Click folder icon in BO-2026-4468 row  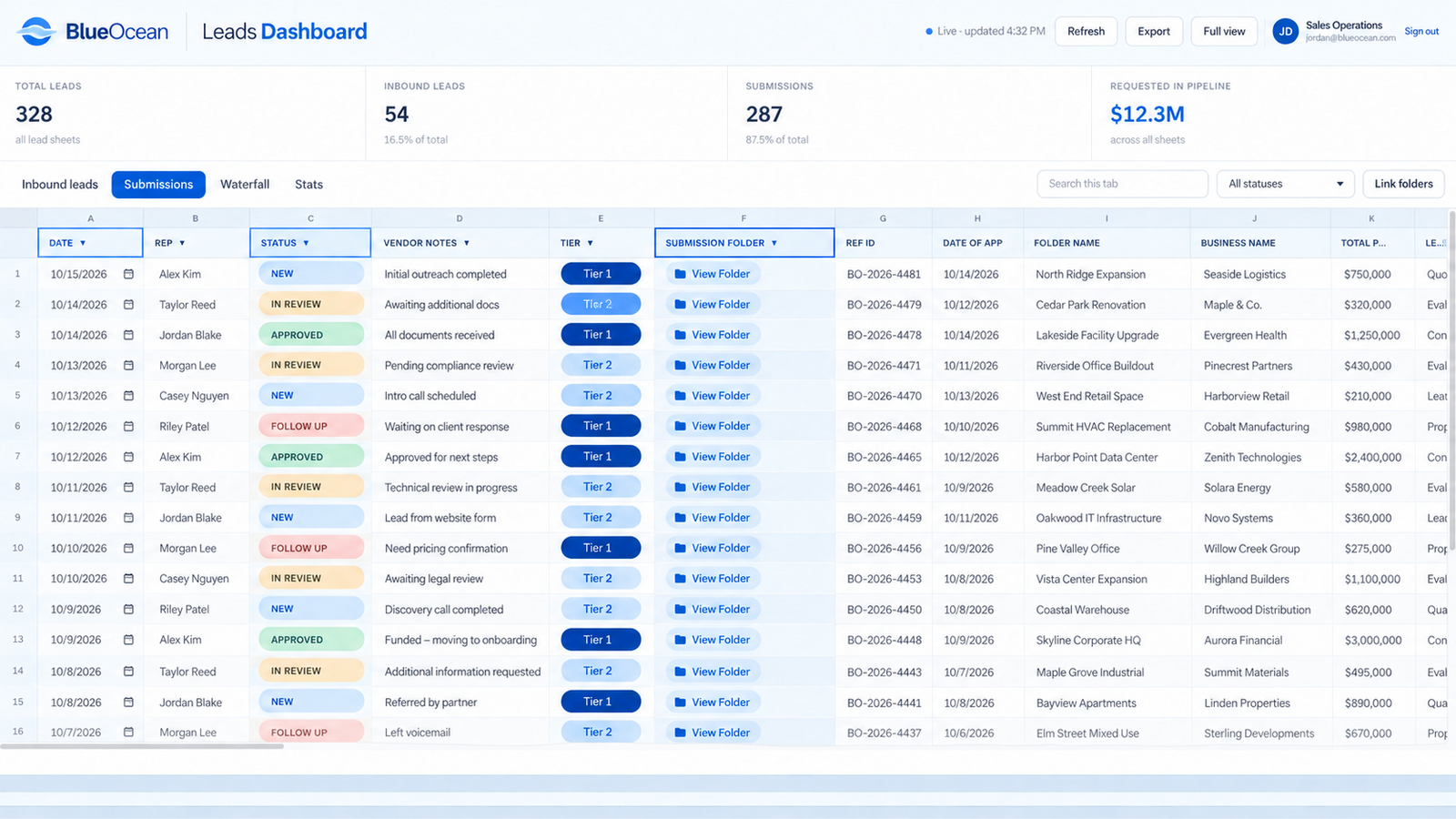(x=680, y=426)
